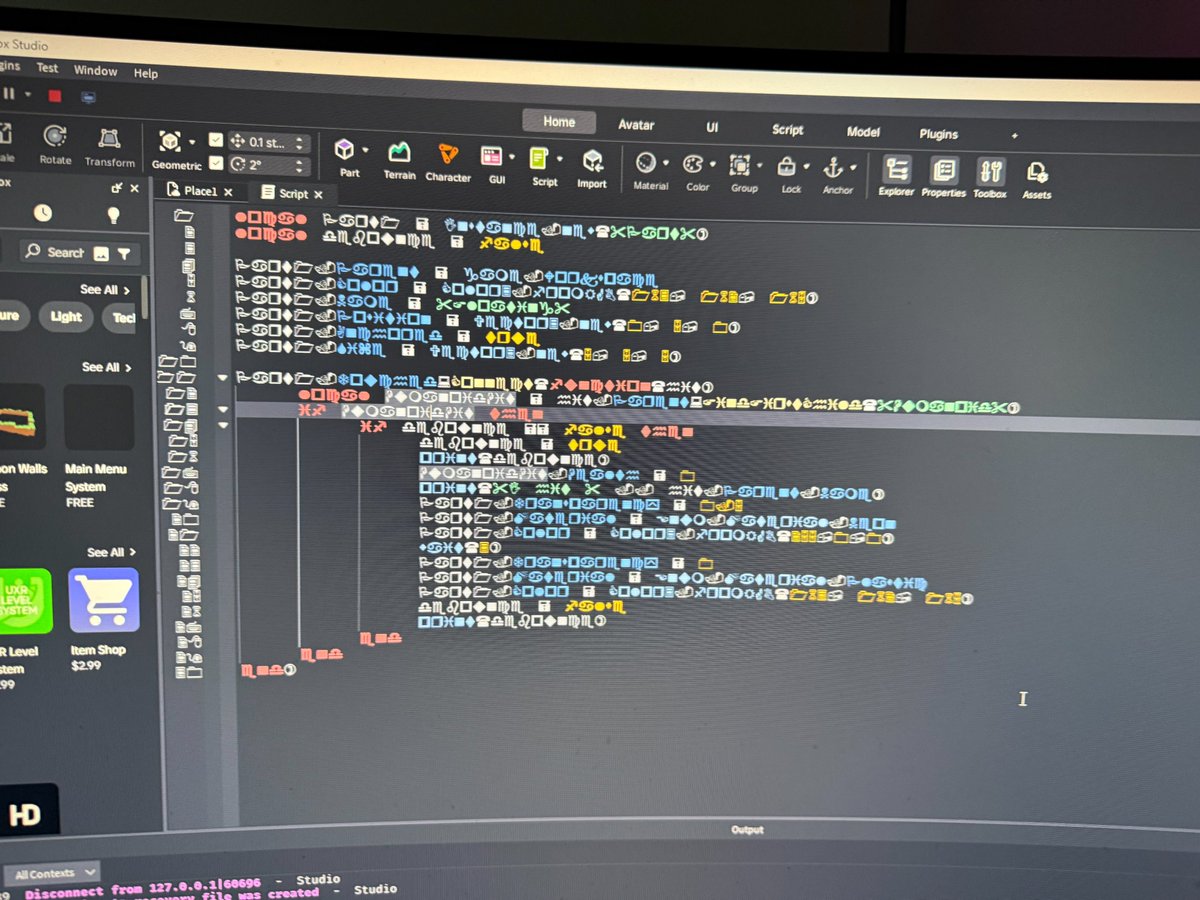Open the Window menu
Screen dimensions: 1200x900
tap(96, 70)
